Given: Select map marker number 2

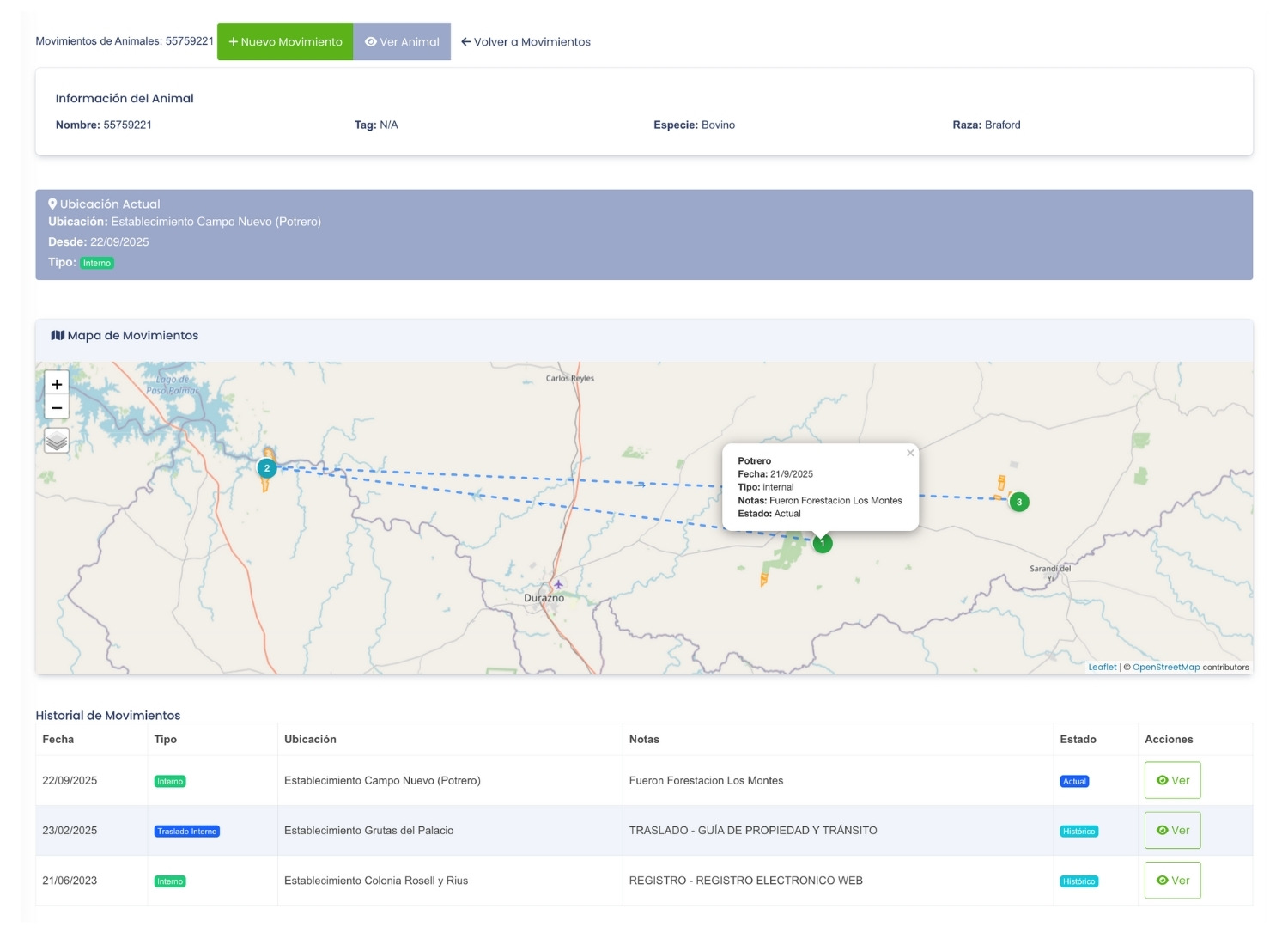Looking at the screenshot, I should 267,468.
